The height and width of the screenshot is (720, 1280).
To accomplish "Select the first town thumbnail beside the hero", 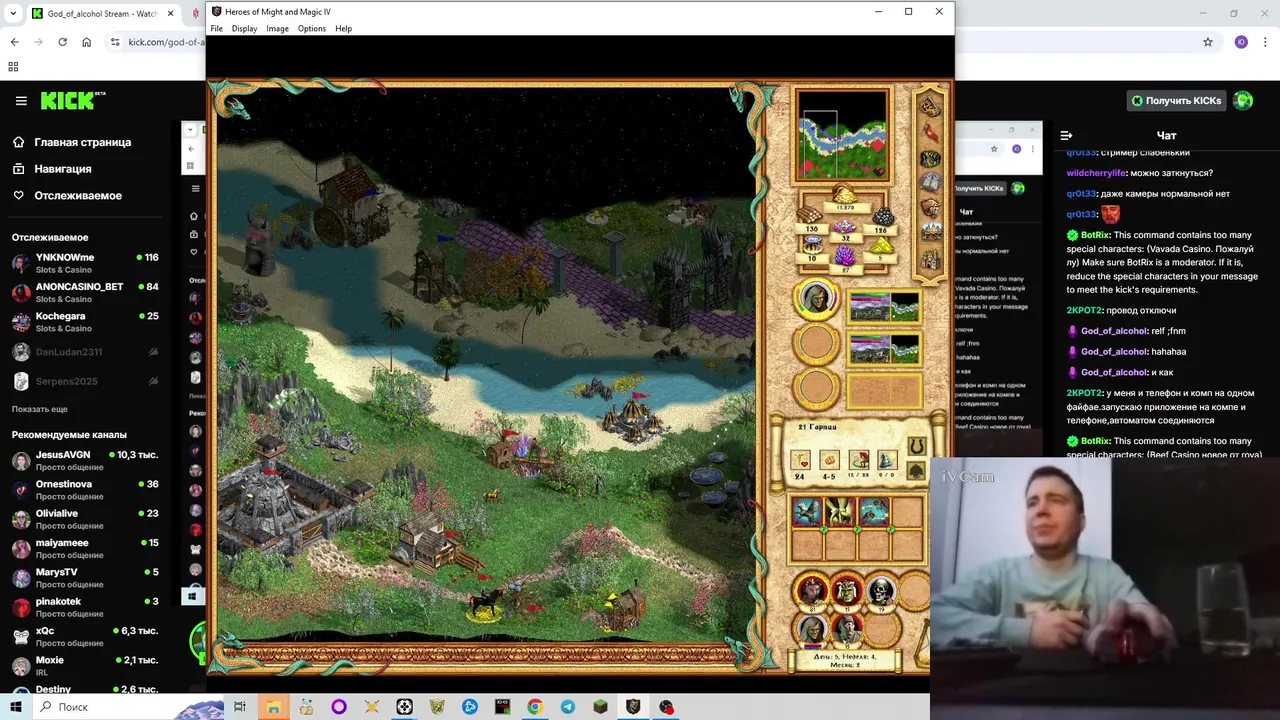I will click(884, 306).
